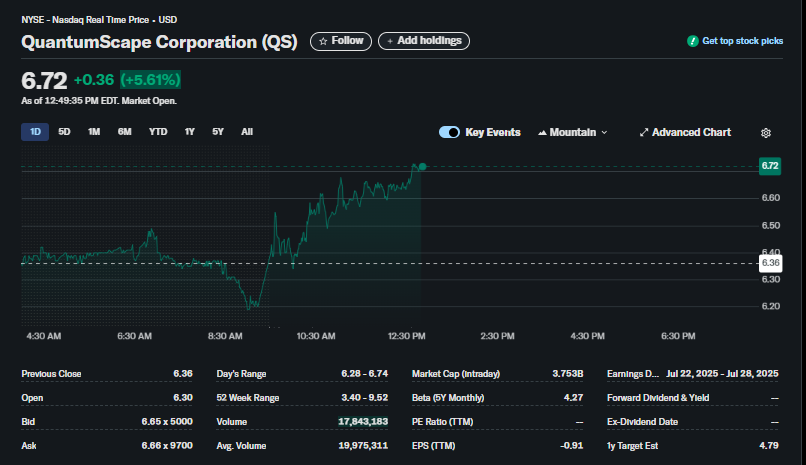Click the Earnings Date range Jul 22 - Jul 28

click(x=722, y=374)
